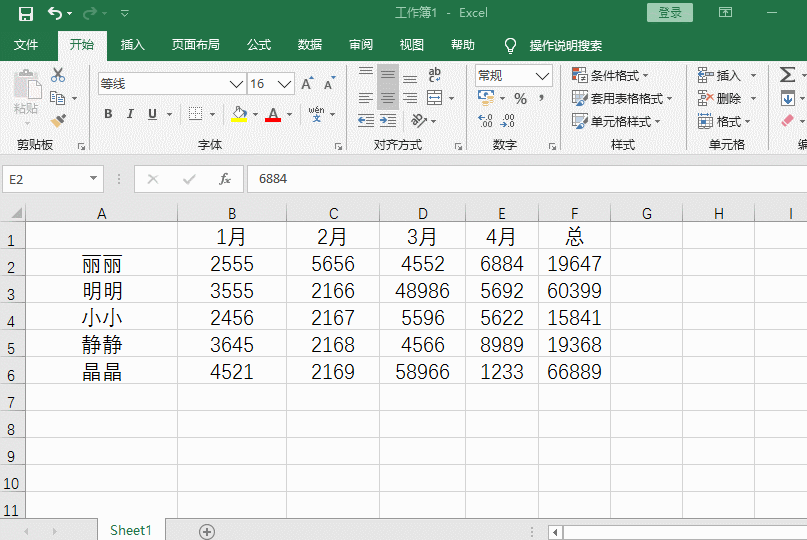Click Decrease Indent icon
This screenshot has width=807, height=540.
click(366, 121)
